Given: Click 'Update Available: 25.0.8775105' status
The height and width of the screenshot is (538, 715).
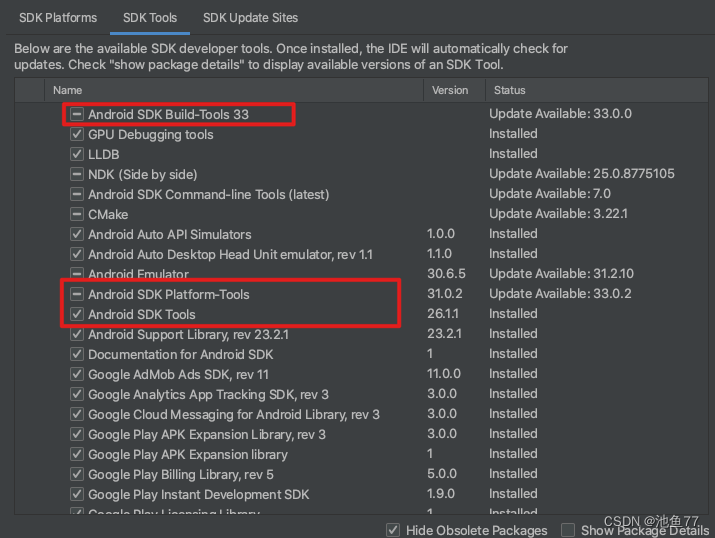Looking at the screenshot, I should click(x=582, y=174).
